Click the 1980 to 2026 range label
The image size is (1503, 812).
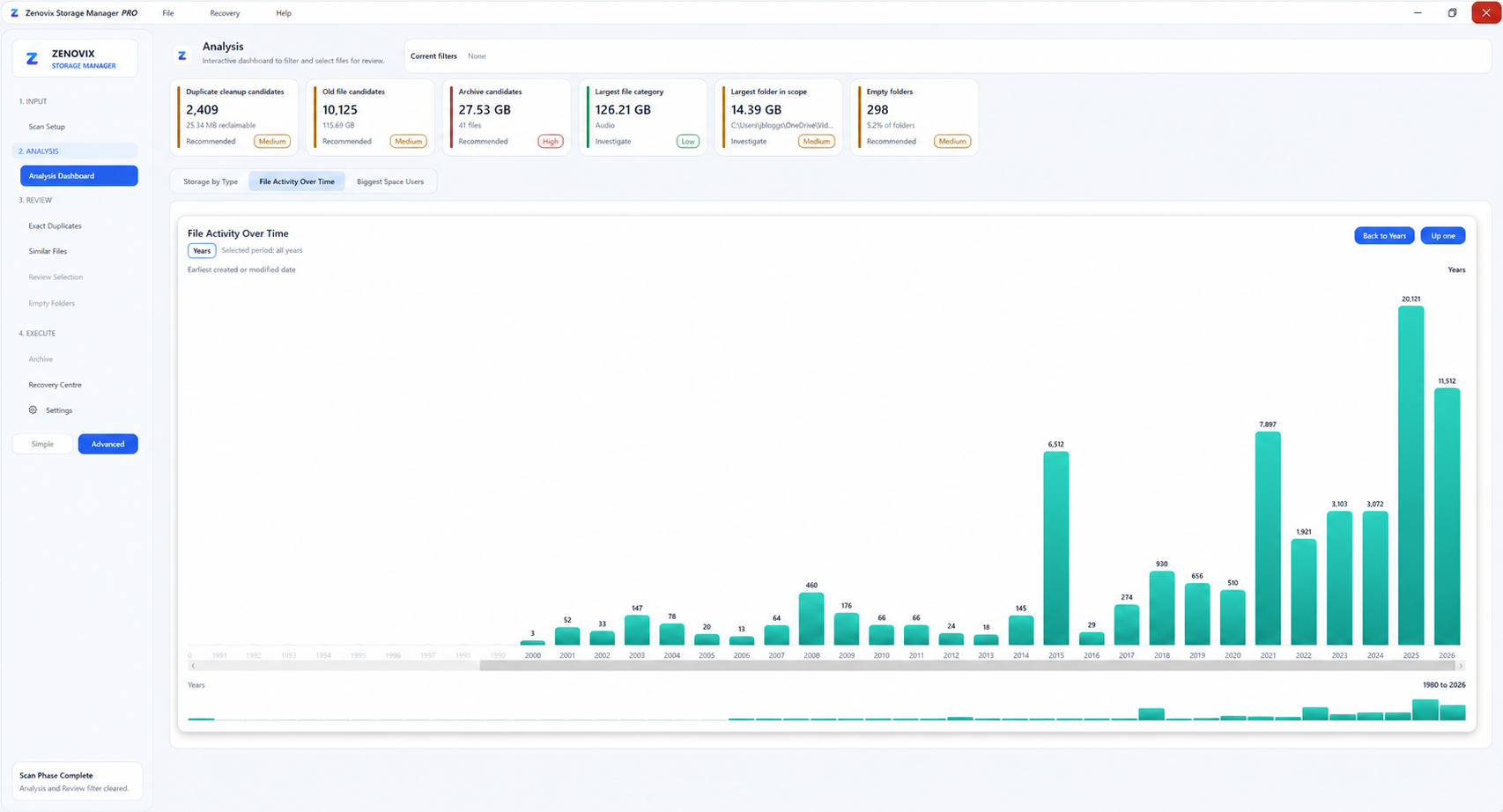(1444, 685)
